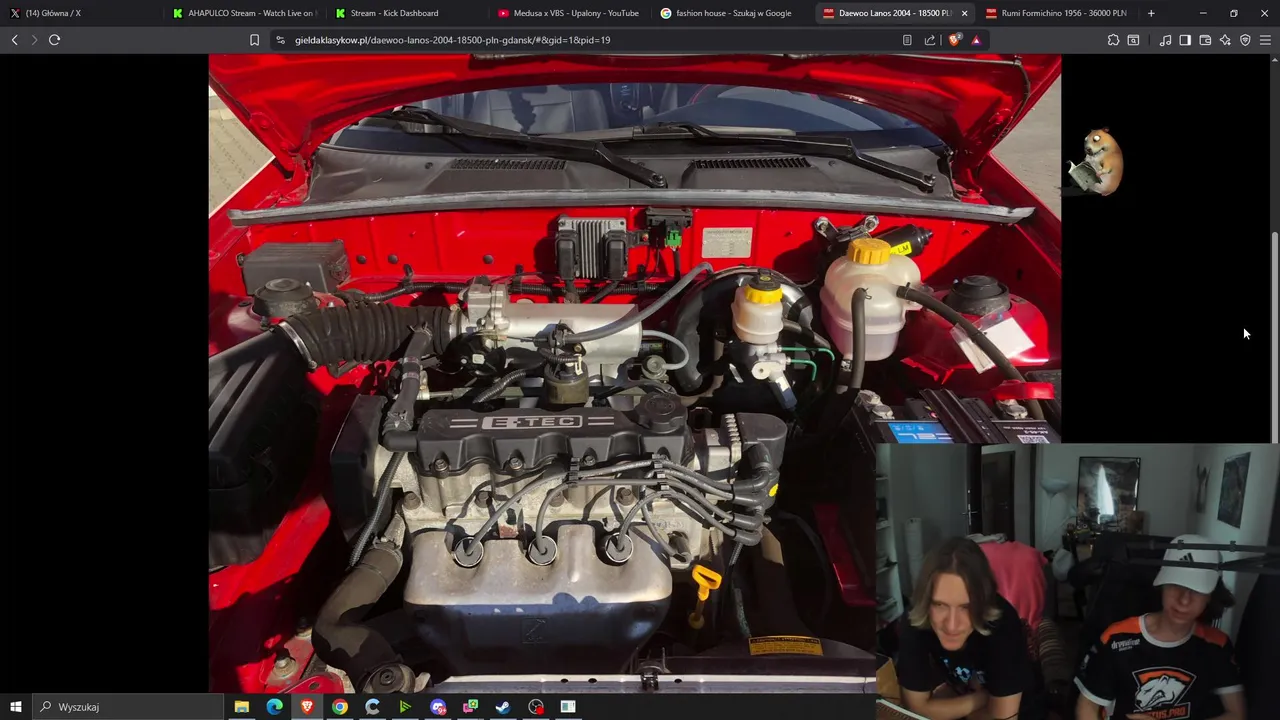Switch to fashion house Google search tab
The width and height of the screenshot is (1280, 720).
click(x=731, y=13)
